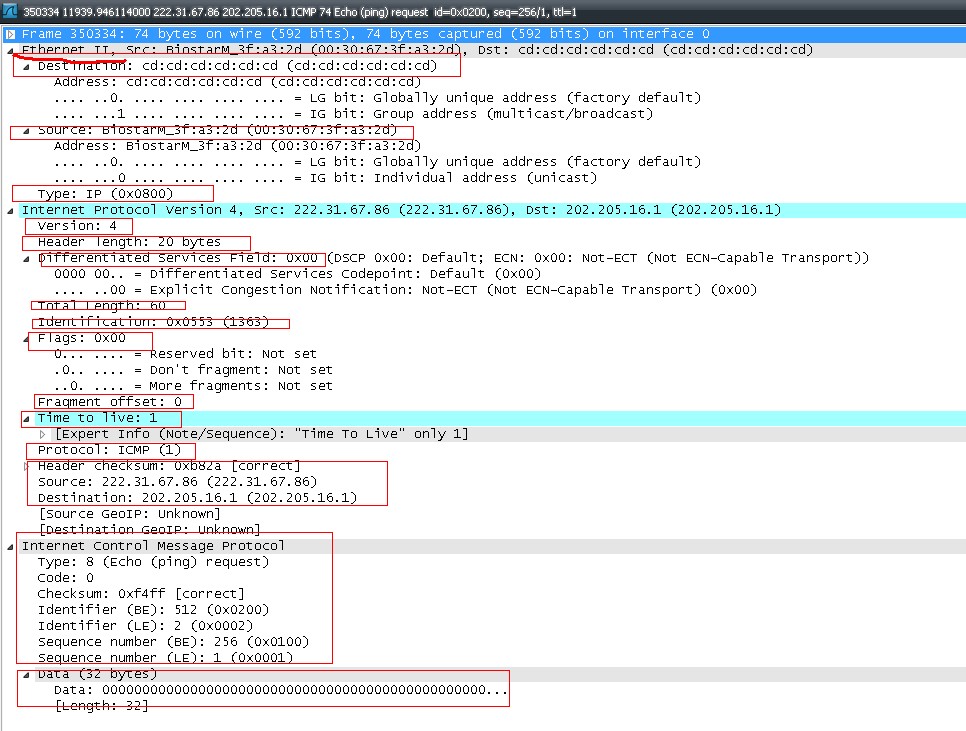Click the Wireshark icon in the title bar

click(x=10, y=10)
